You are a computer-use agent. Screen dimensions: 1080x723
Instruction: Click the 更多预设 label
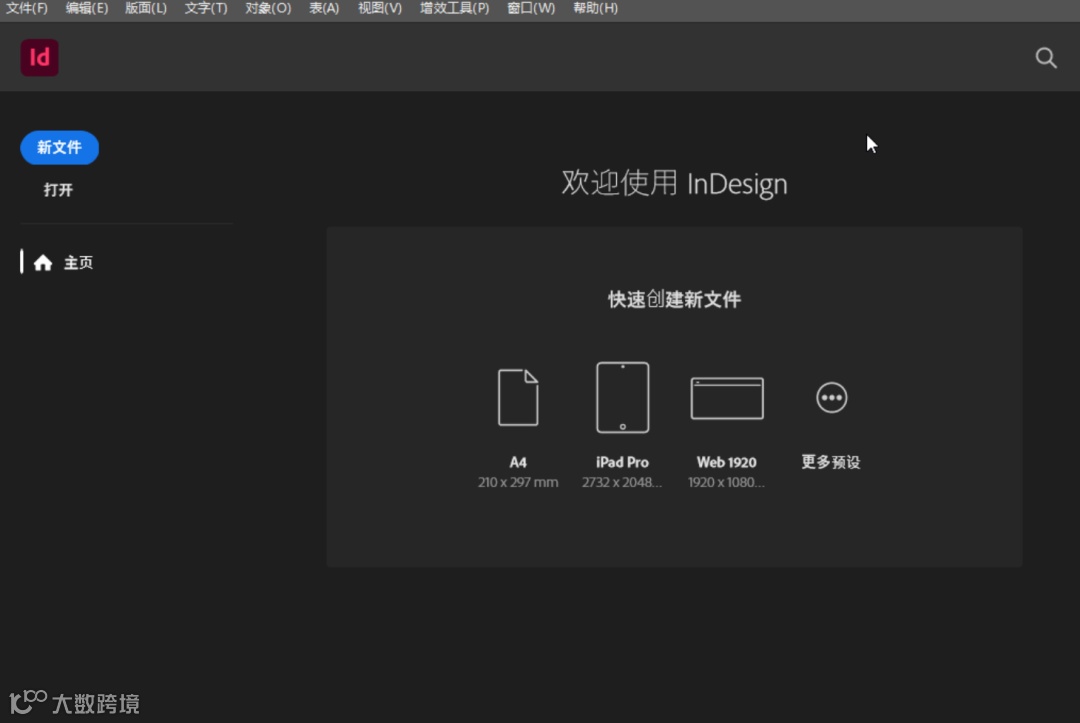(x=831, y=462)
